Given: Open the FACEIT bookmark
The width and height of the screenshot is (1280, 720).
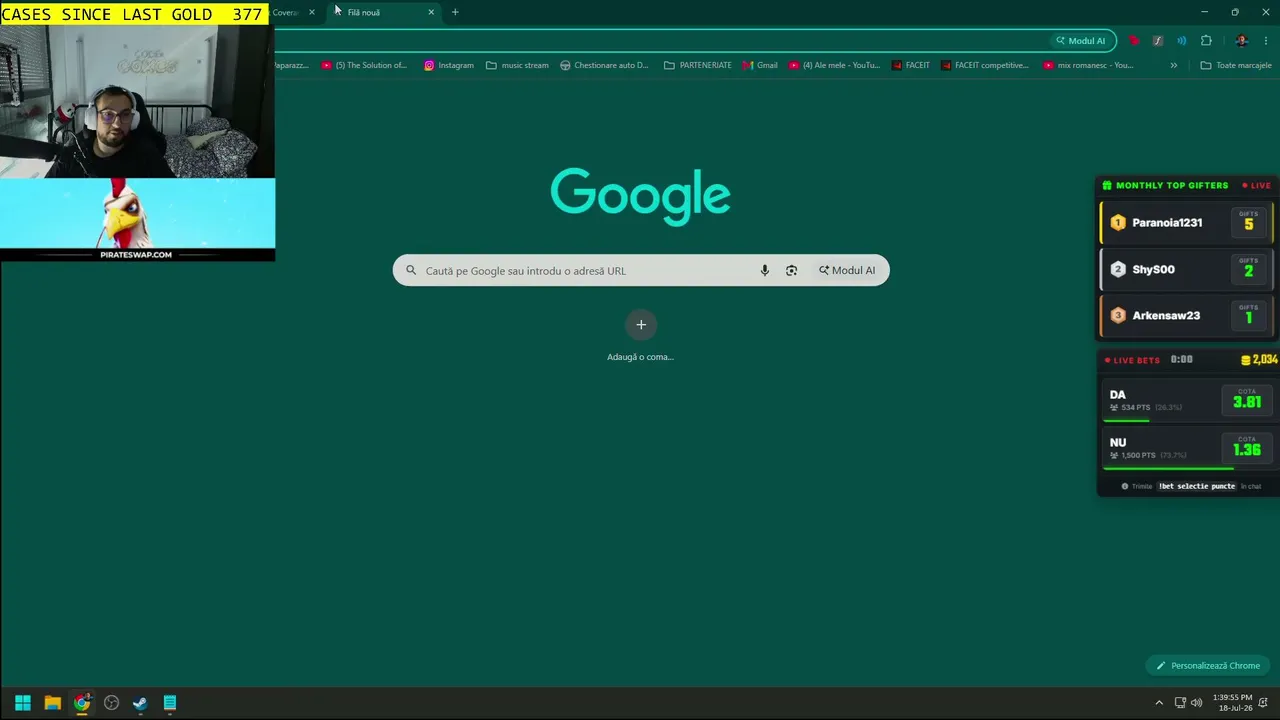Looking at the screenshot, I should 910,65.
